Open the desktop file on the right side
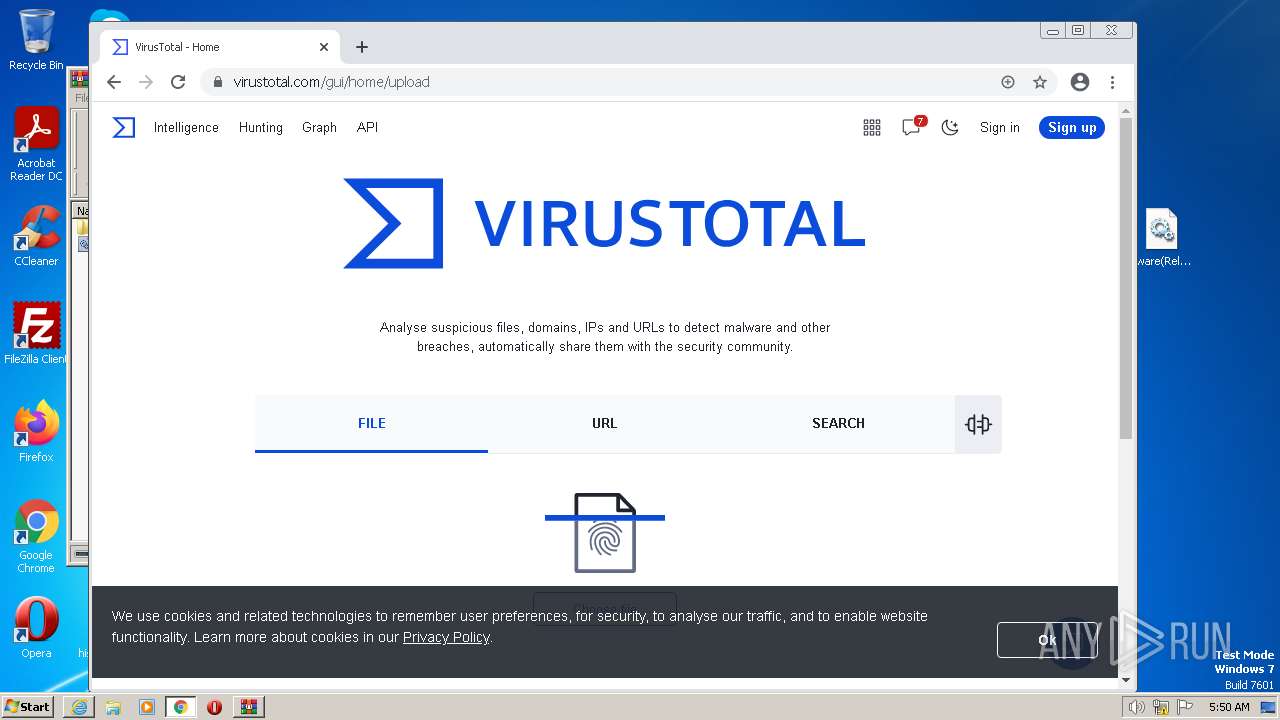The height and width of the screenshot is (720, 1280). pos(1162,238)
